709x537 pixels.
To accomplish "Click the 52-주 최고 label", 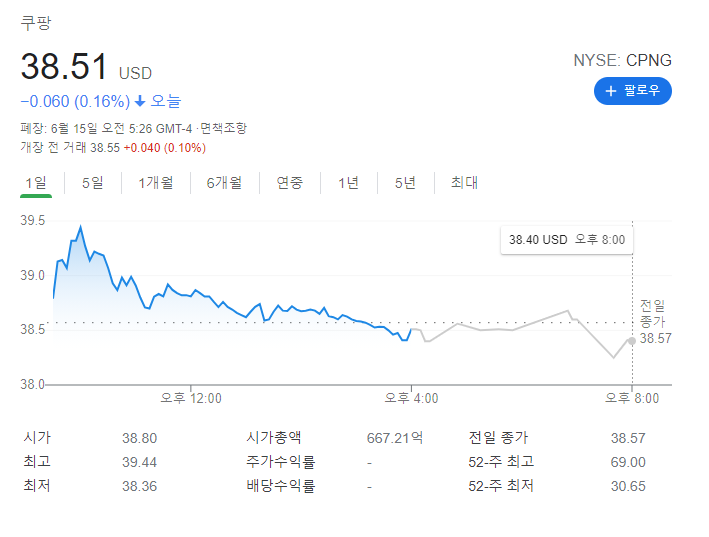I will coord(501,462).
